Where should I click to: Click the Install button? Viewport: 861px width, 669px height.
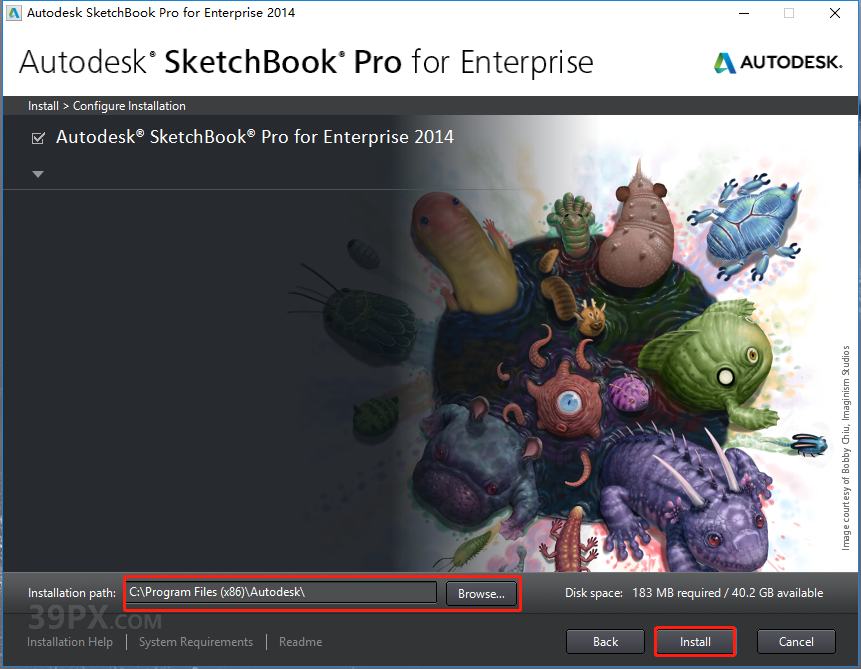tap(695, 642)
